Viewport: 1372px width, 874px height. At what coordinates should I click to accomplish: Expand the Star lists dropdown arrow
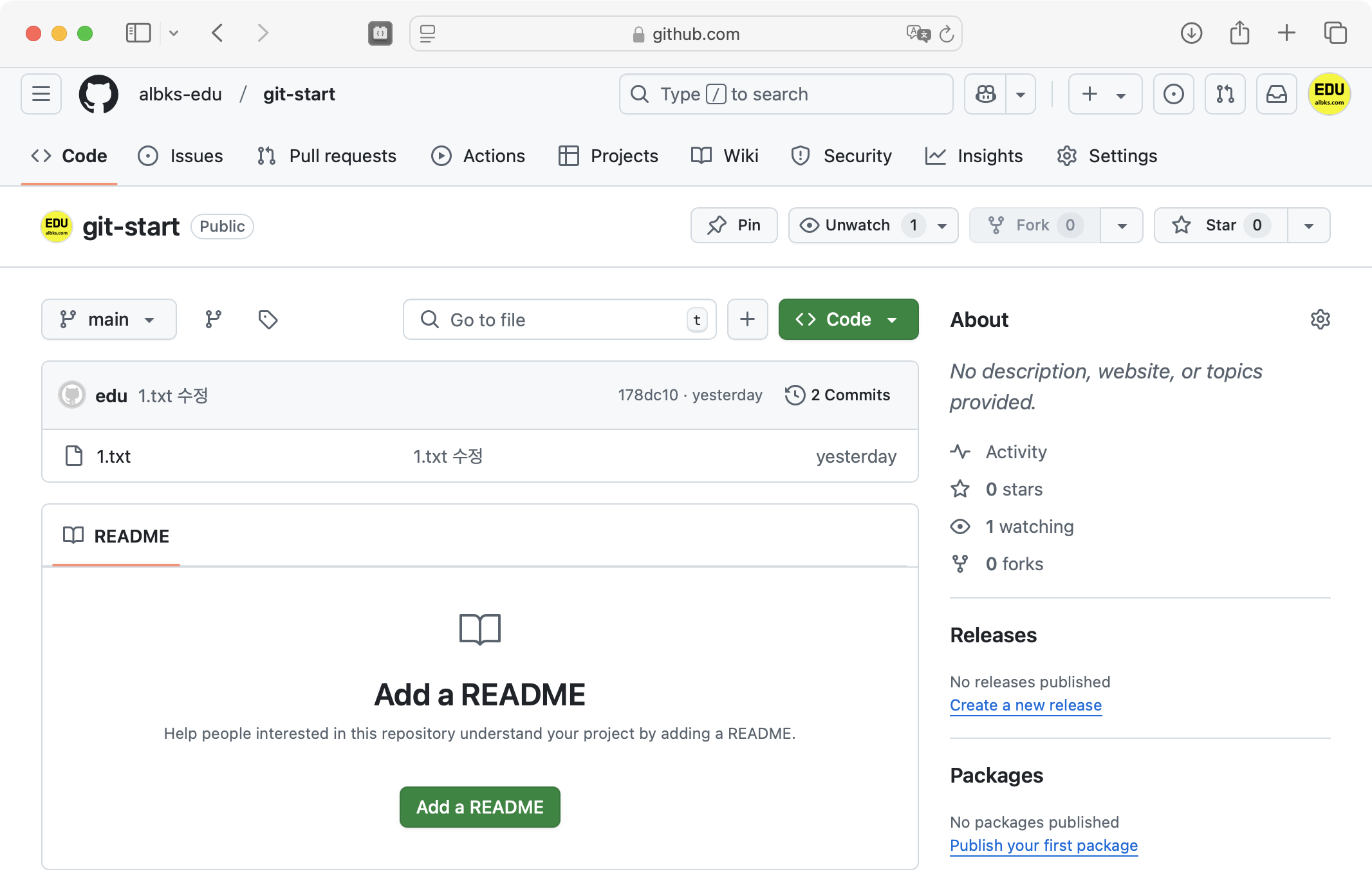click(x=1308, y=225)
